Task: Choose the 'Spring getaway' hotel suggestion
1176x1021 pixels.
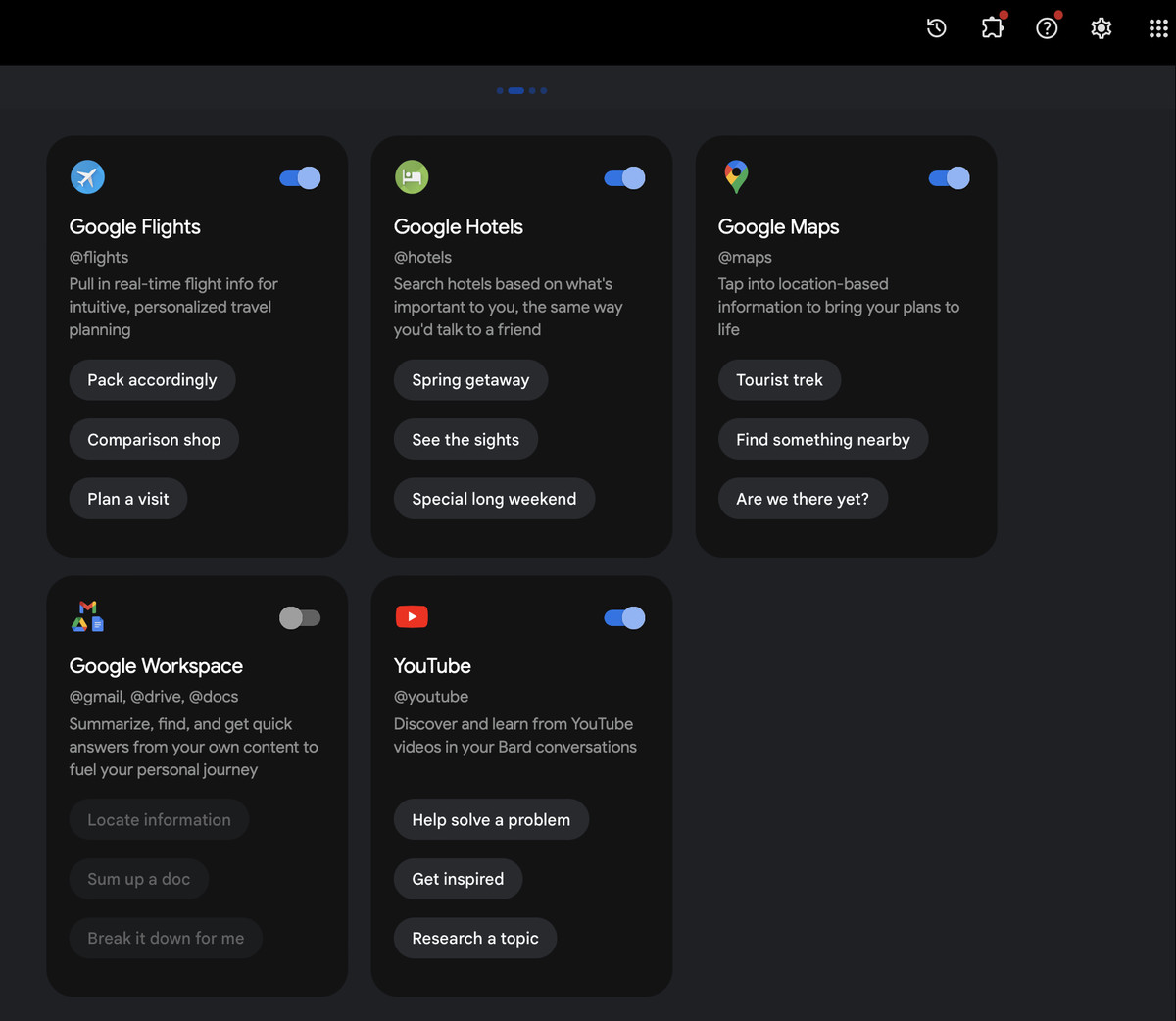Action: click(470, 380)
